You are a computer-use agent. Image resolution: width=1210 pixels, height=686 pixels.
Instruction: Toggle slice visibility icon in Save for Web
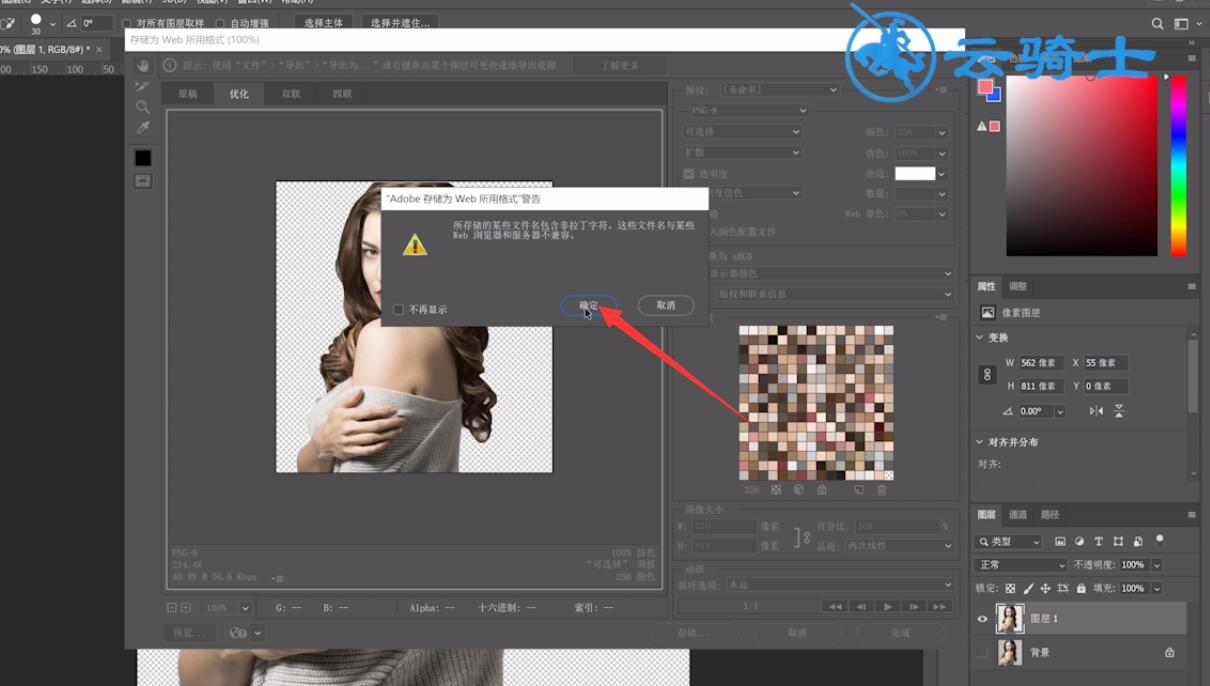point(143,181)
